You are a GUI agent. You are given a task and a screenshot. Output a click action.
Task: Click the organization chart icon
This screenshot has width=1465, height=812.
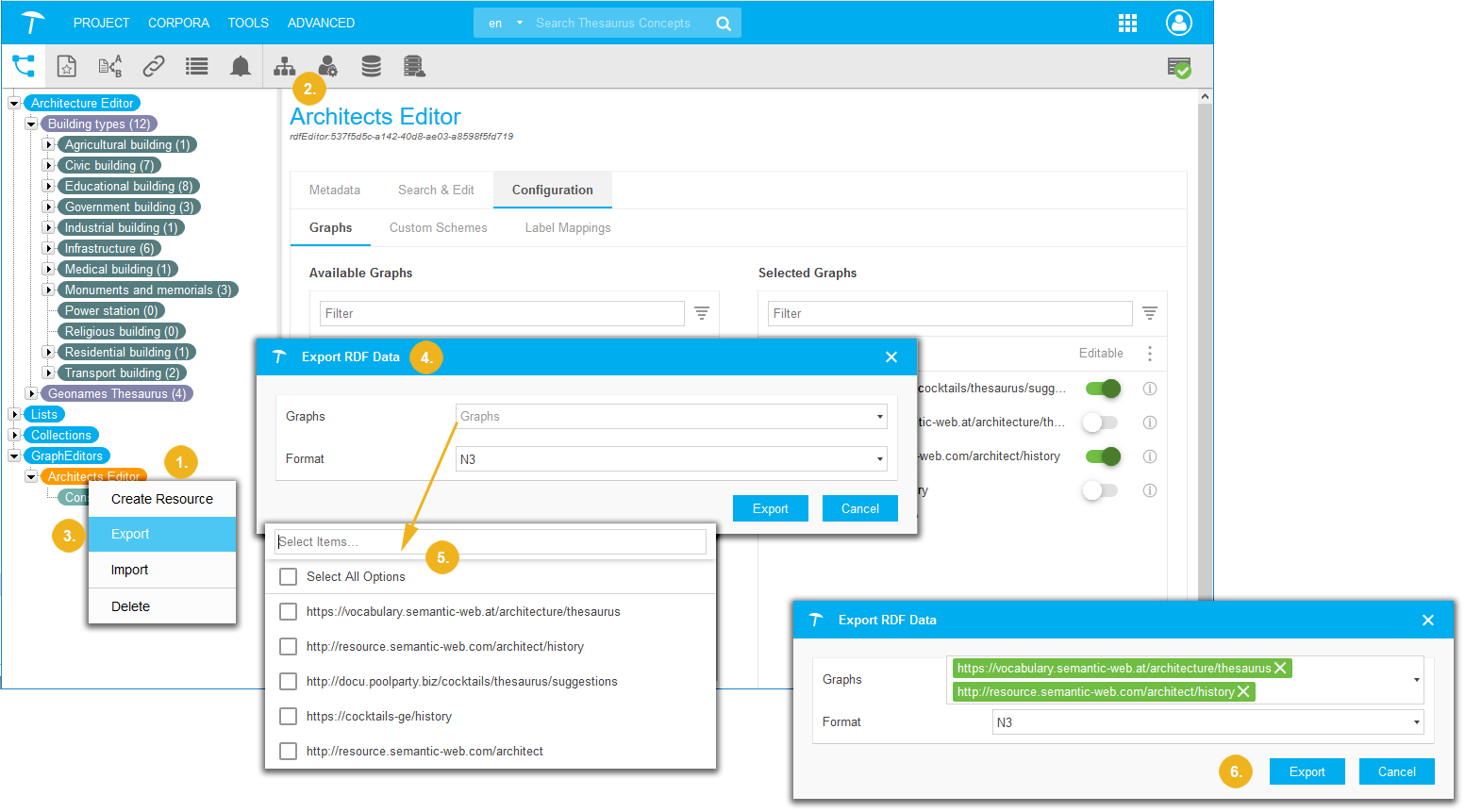[284, 66]
